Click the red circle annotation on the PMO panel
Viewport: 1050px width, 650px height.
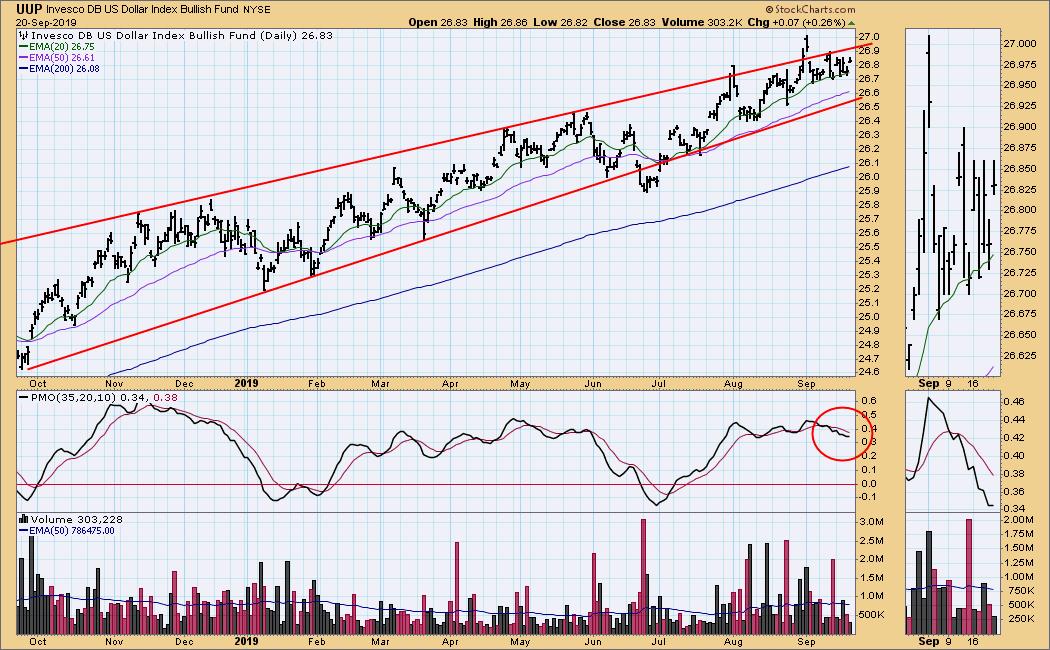point(838,433)
